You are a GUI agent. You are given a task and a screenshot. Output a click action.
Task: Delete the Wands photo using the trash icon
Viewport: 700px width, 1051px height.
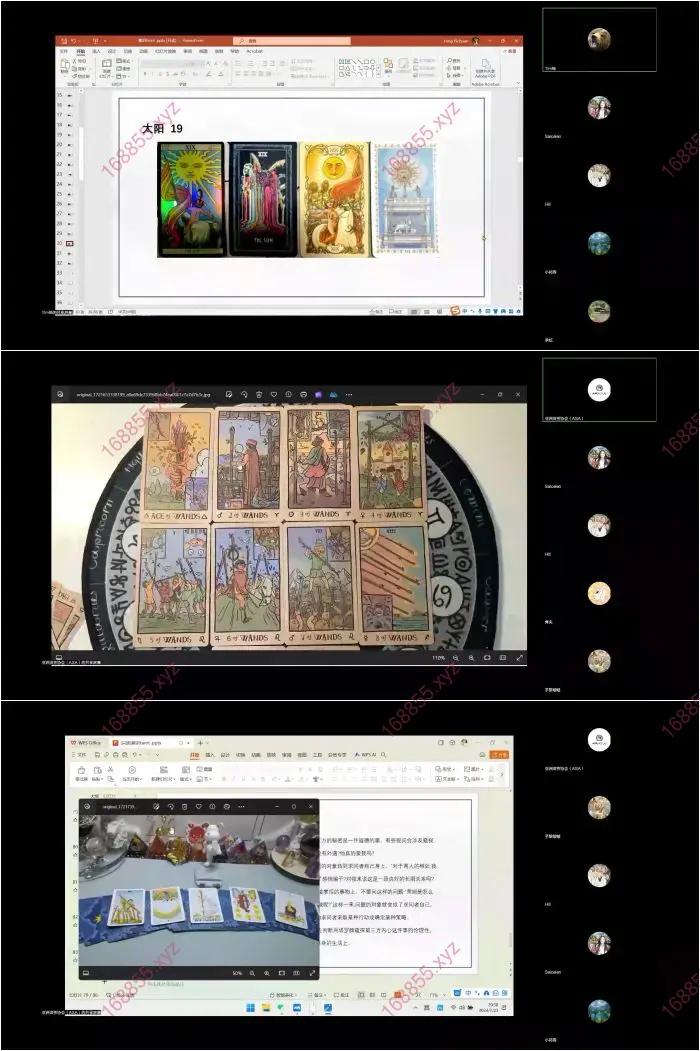[x=259, y=394]
